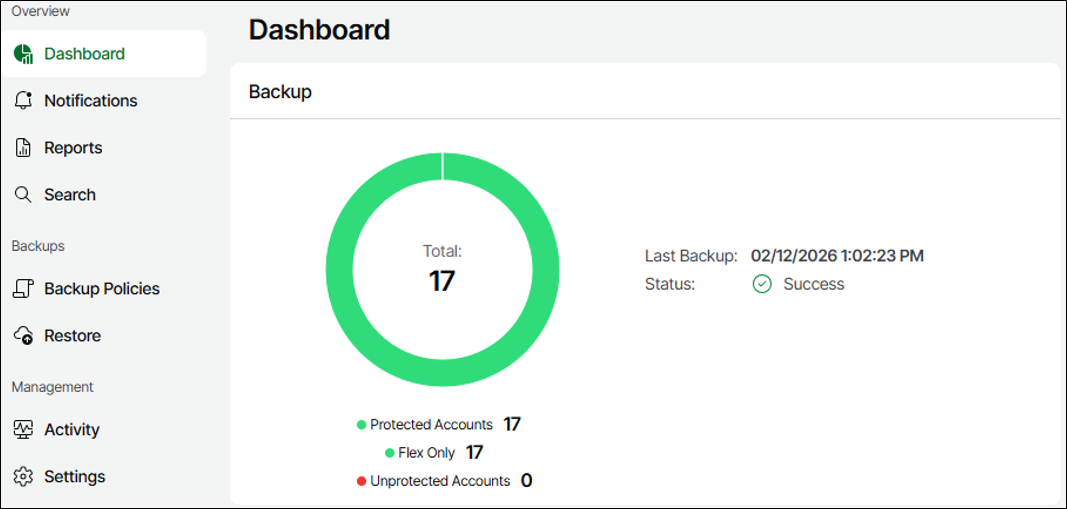
Task: Click the Notifications bell icon
Action: 23,101
